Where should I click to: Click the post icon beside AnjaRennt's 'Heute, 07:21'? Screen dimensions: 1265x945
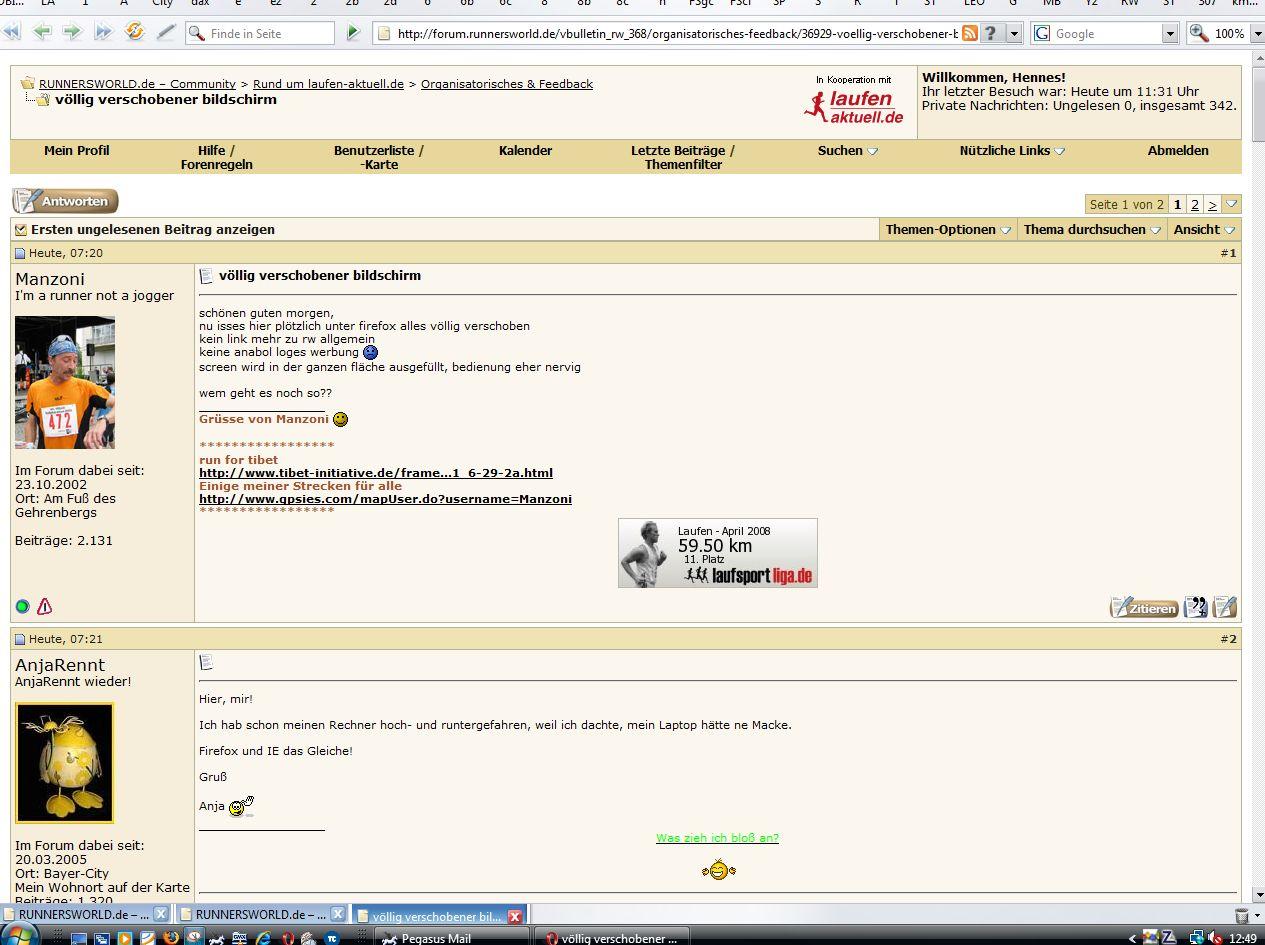pos(20,640)
